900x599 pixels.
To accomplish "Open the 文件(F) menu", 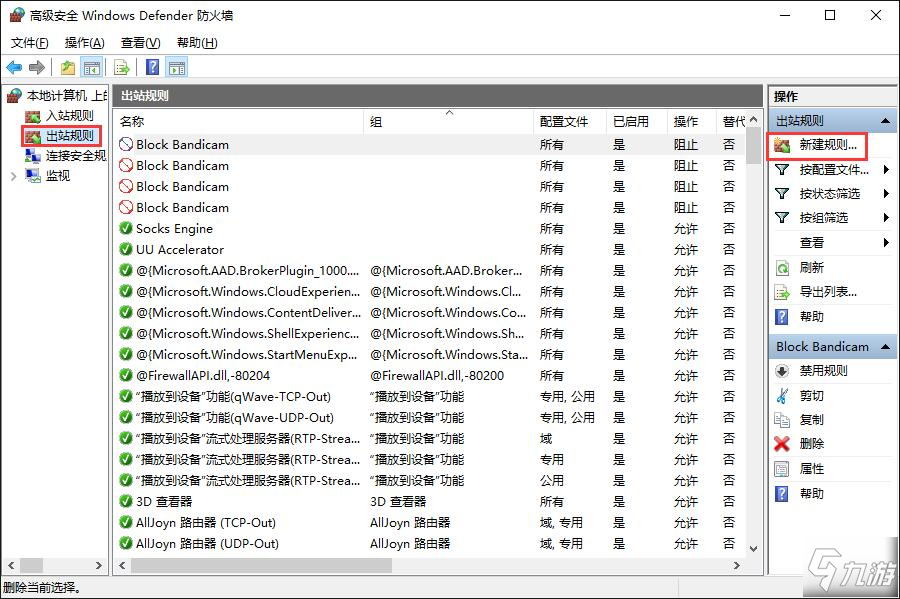I will tap(29, 42).
